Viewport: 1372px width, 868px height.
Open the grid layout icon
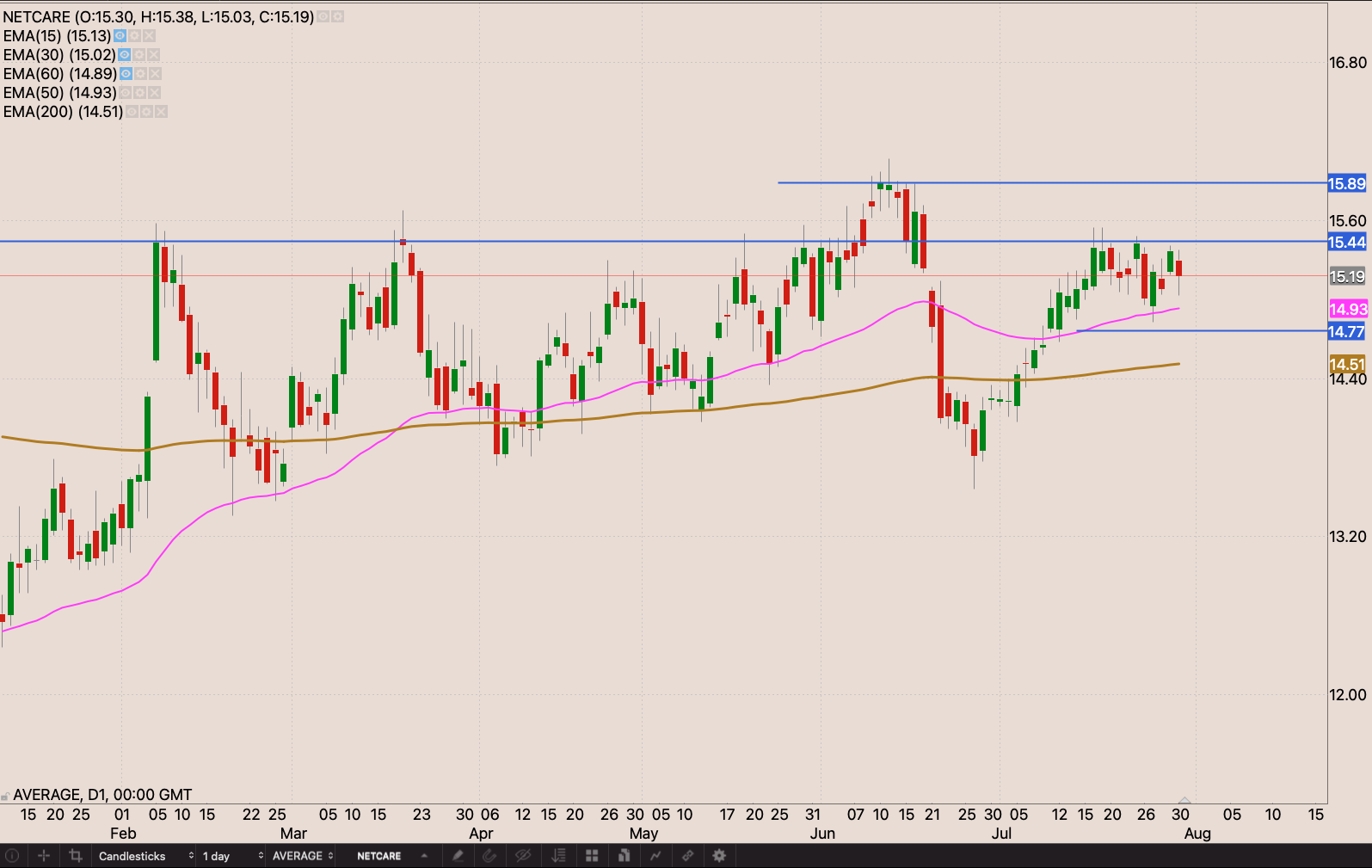pyautogui.click(x=592, y=856)
